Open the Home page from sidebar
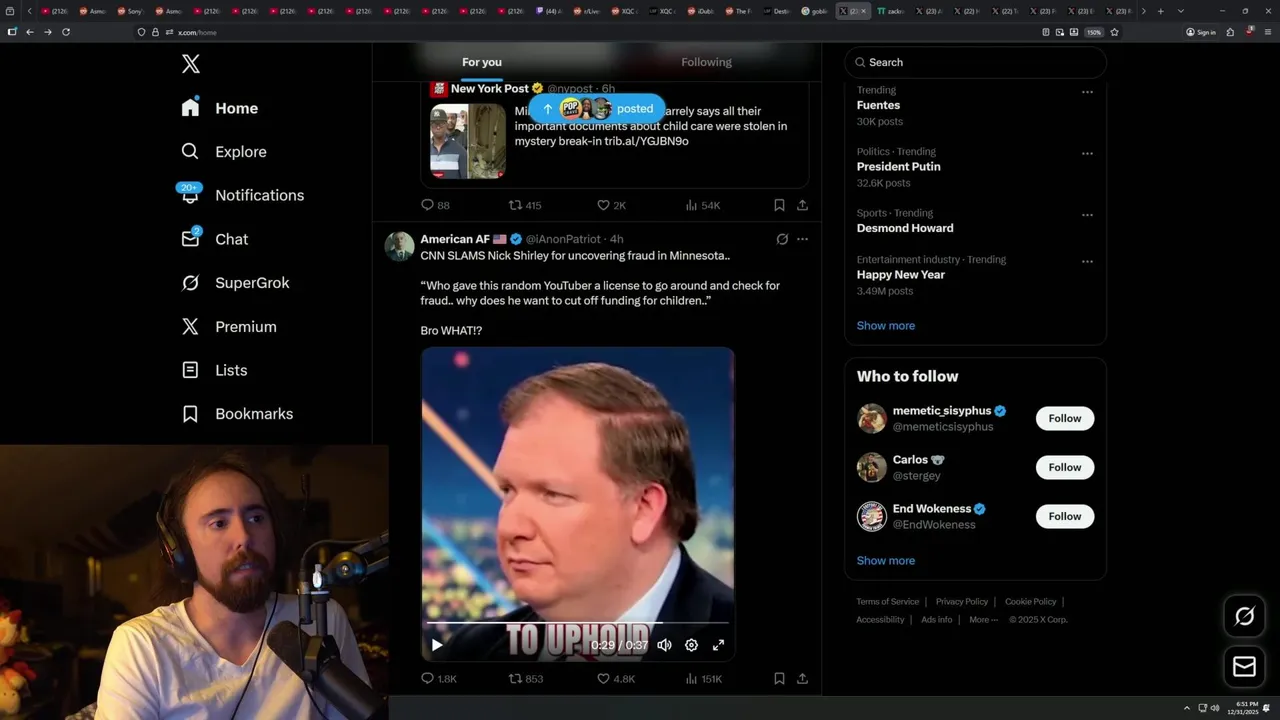 220,108
